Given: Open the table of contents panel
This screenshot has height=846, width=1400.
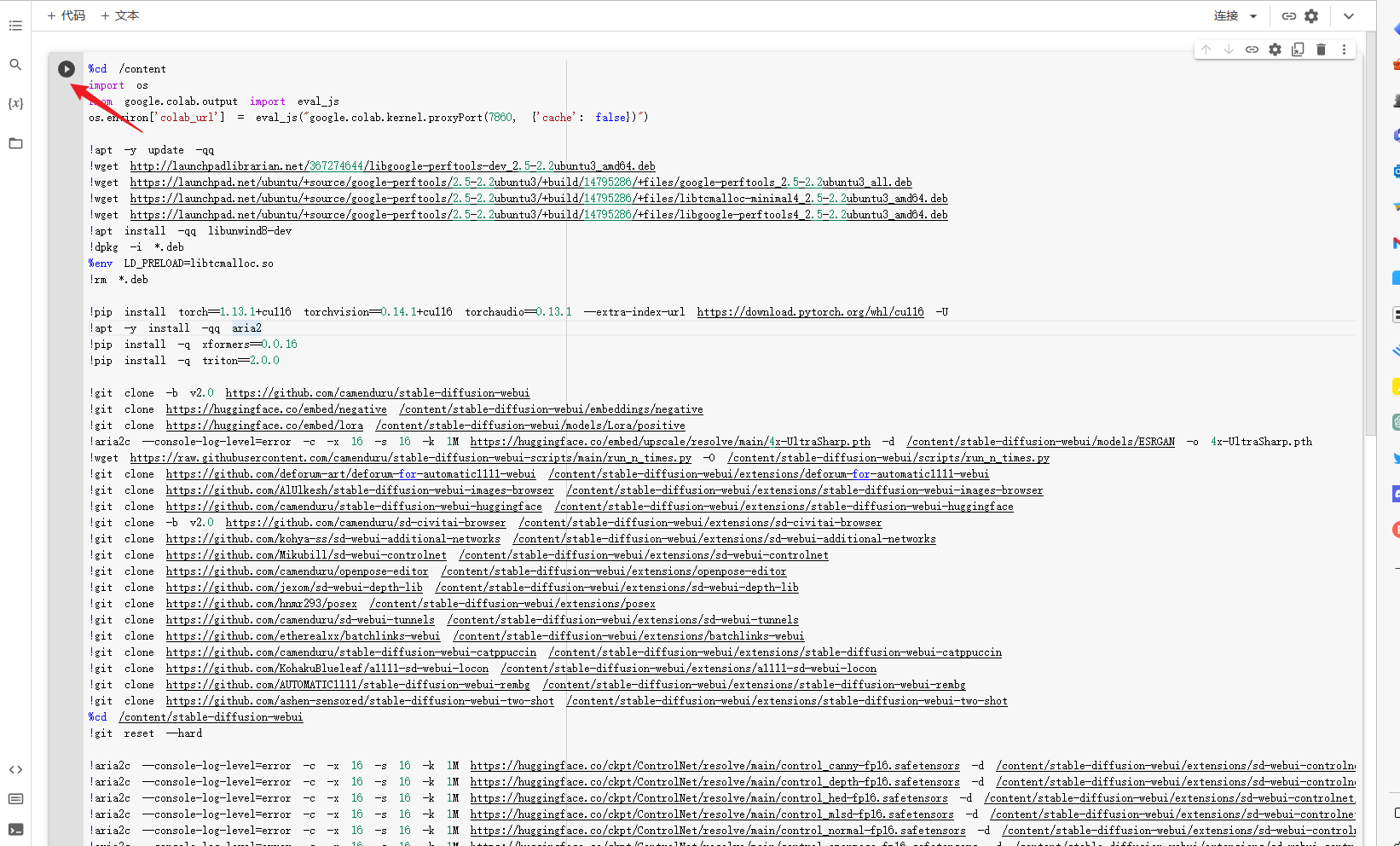Looking at the screenshot, I should click(x=15, y=26).
